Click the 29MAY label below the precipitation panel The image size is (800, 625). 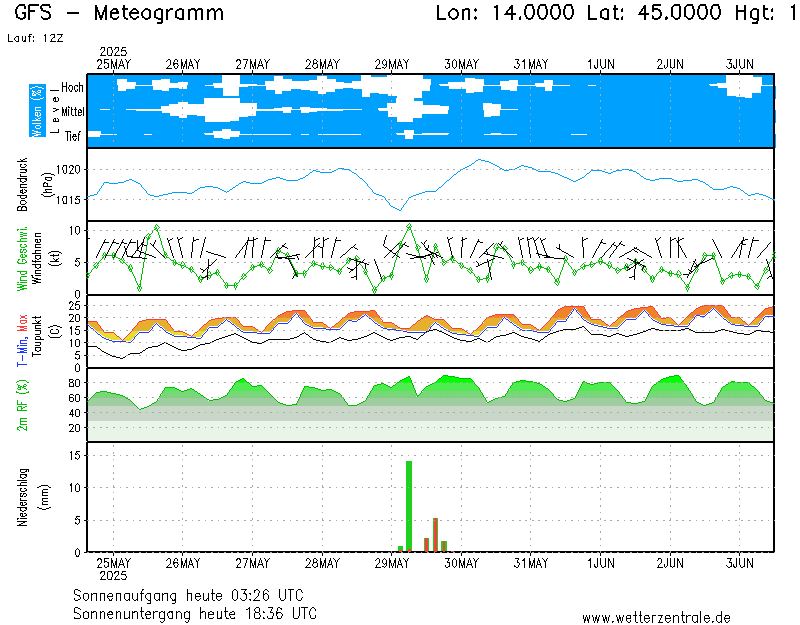pos(392,563)
